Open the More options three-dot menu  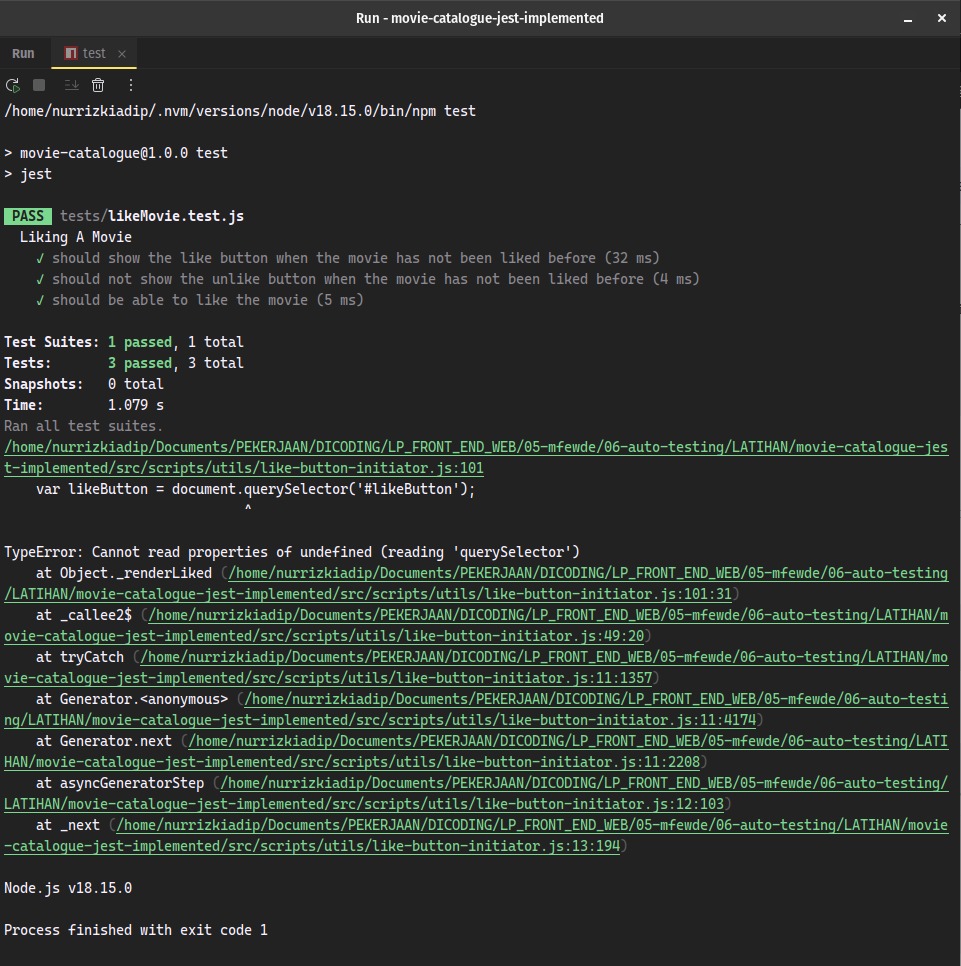click(x=131, y=85)
